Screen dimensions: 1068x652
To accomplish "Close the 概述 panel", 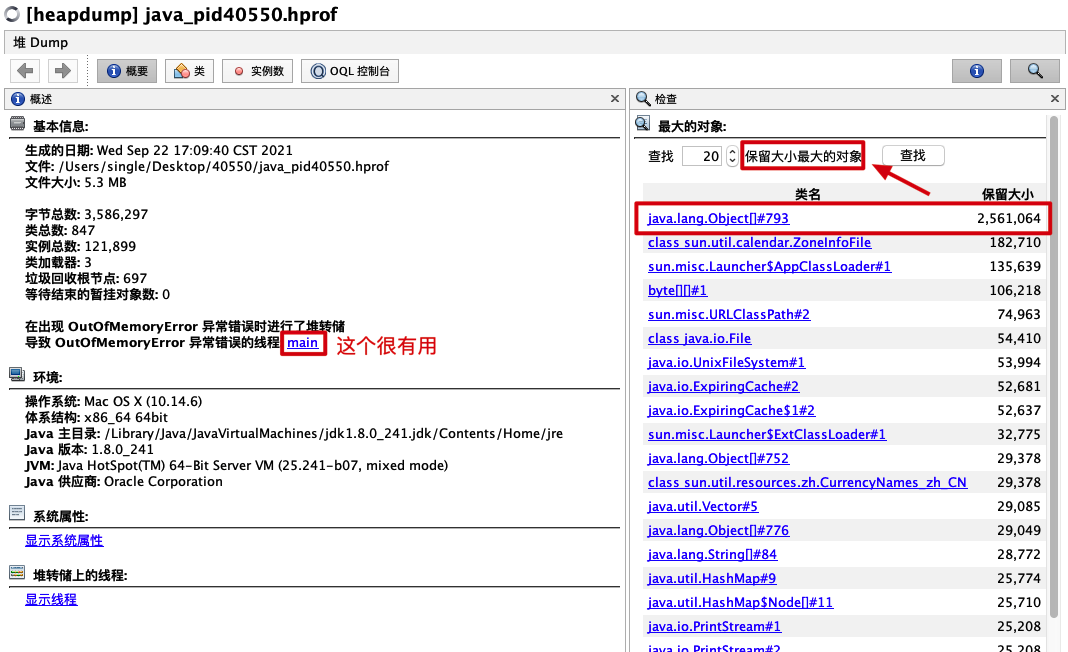I will point(614,99).
